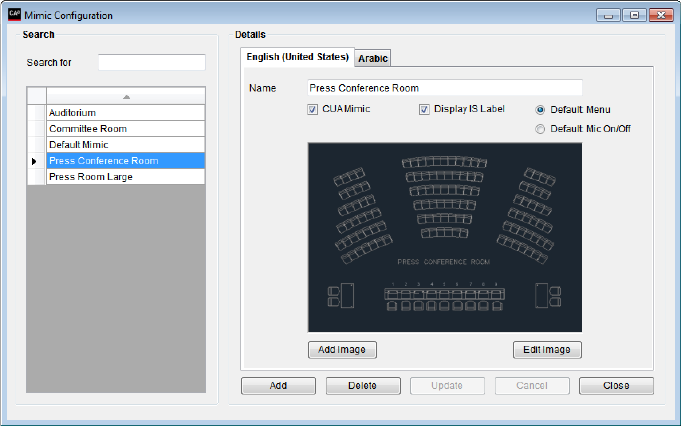This screenshot has width=681, height=426.
Task: Minimize the Mimic Configuration window
Action: click(610, 15)
